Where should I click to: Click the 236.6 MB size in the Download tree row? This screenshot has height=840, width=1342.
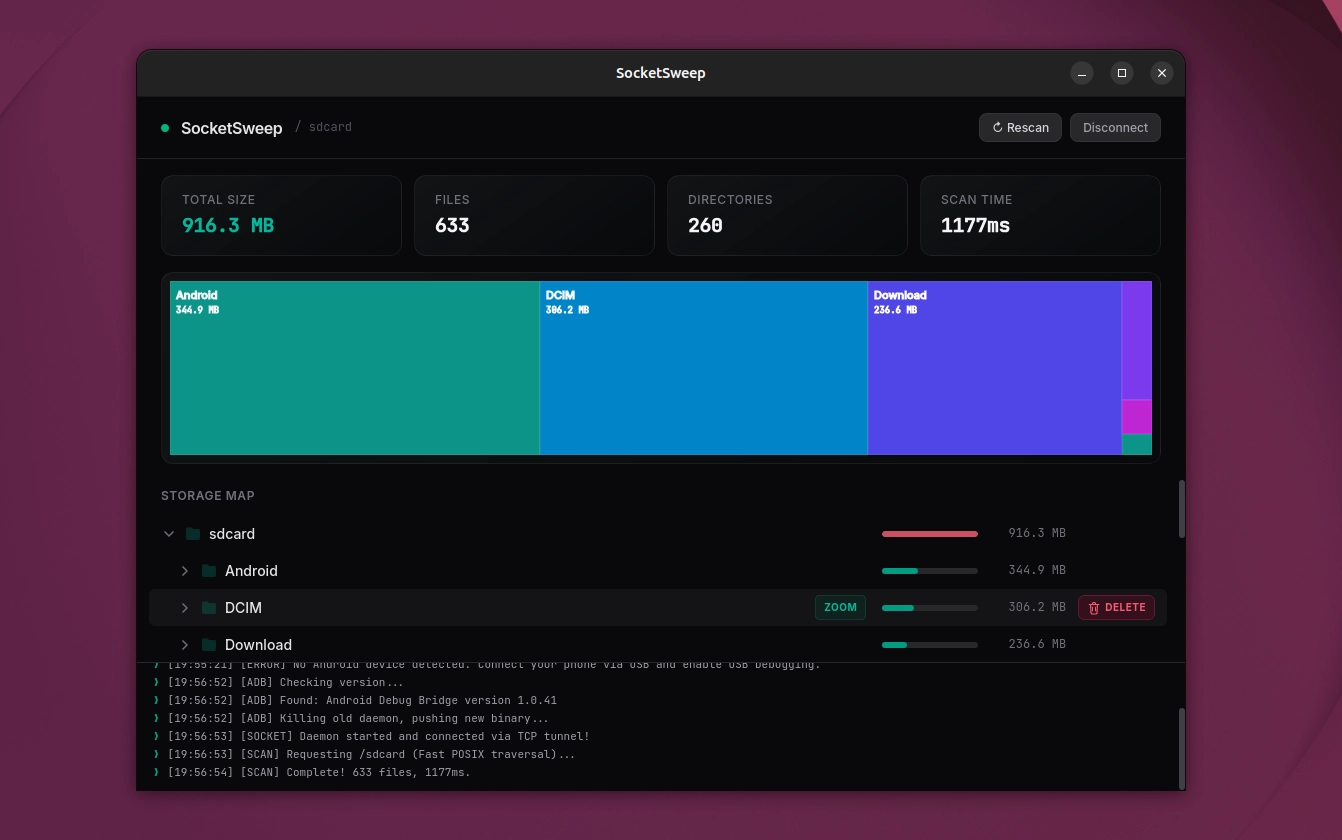coord(1037,645)
